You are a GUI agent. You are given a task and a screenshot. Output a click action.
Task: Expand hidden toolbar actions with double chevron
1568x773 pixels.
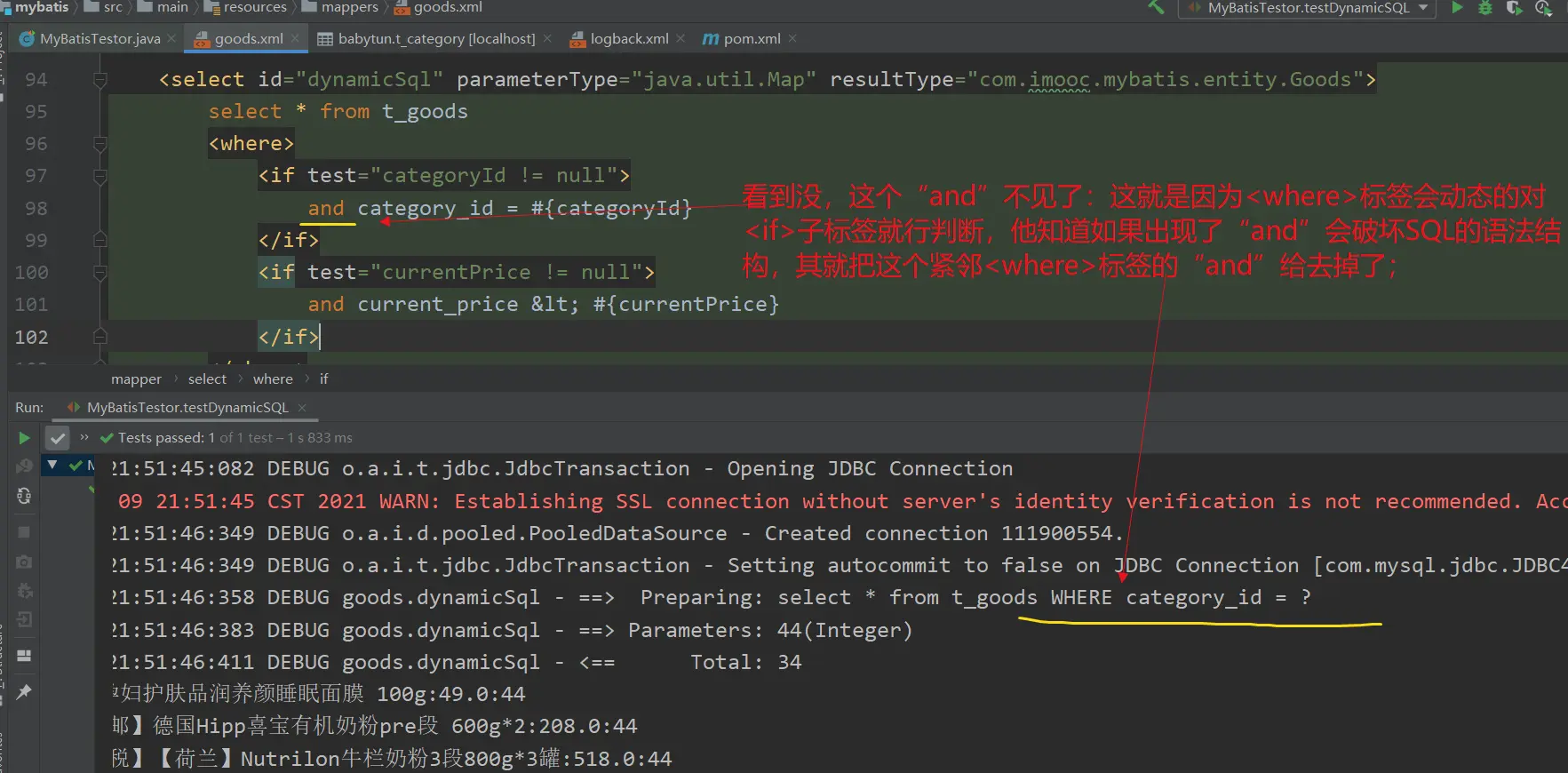click(84, 437)
